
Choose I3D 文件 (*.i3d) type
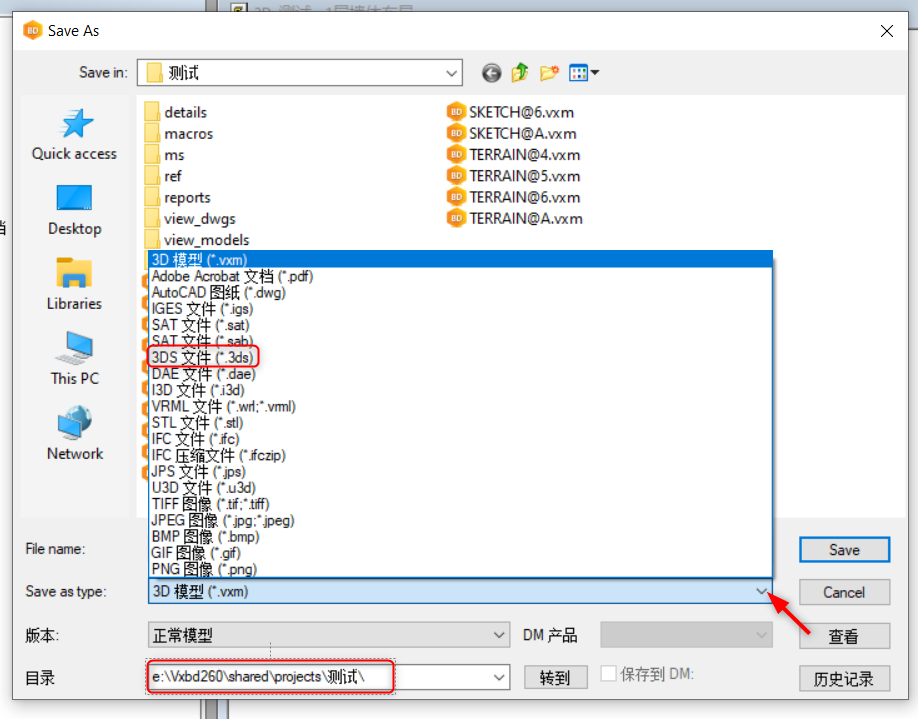(x=460, y=390)
